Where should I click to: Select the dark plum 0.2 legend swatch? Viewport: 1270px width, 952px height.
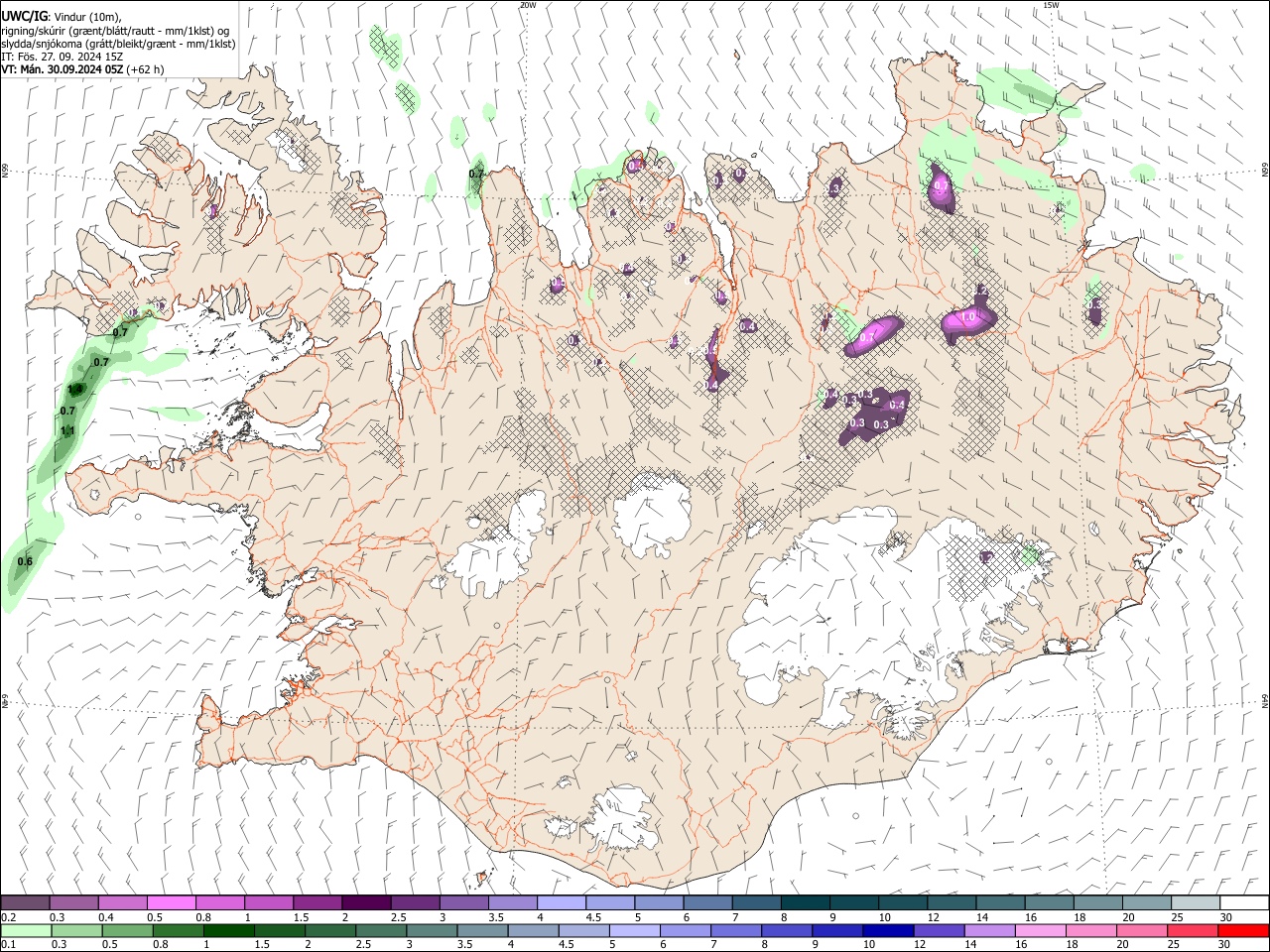click(x=25, y=902)
